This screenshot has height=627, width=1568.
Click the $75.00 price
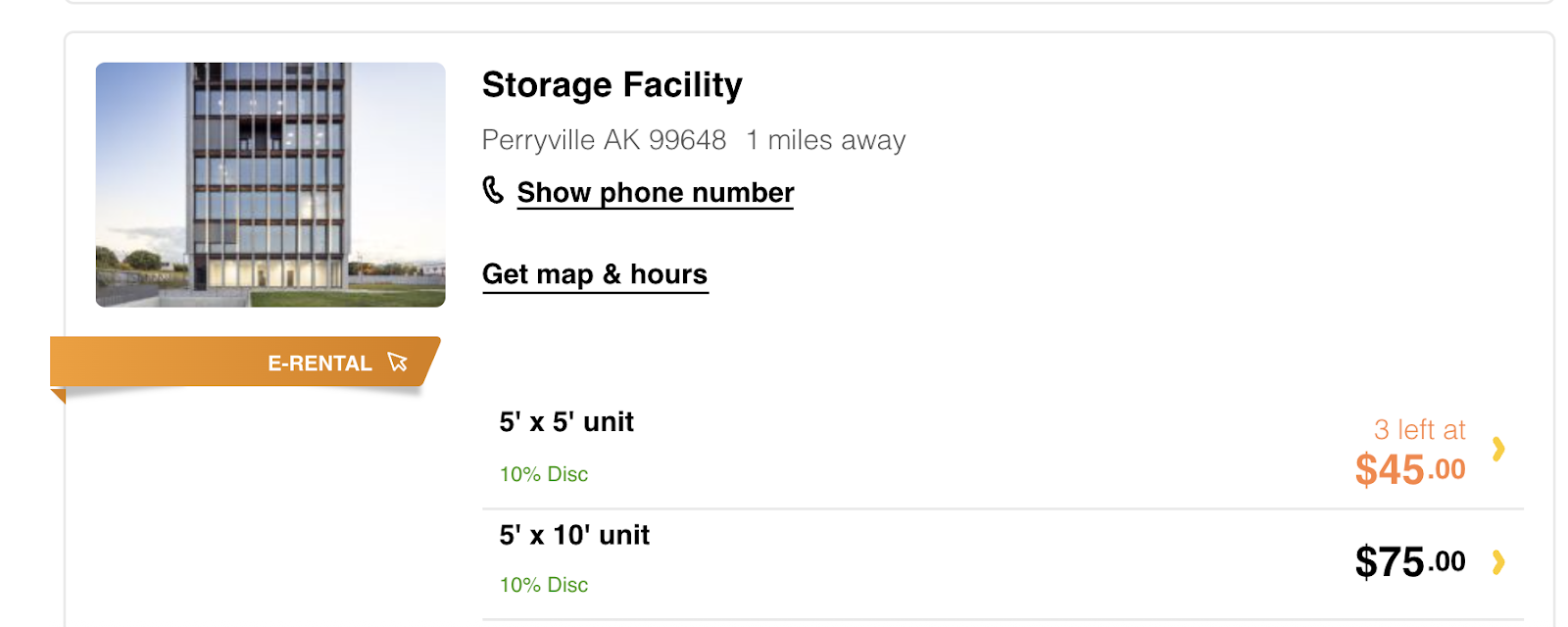point(1410,562)
